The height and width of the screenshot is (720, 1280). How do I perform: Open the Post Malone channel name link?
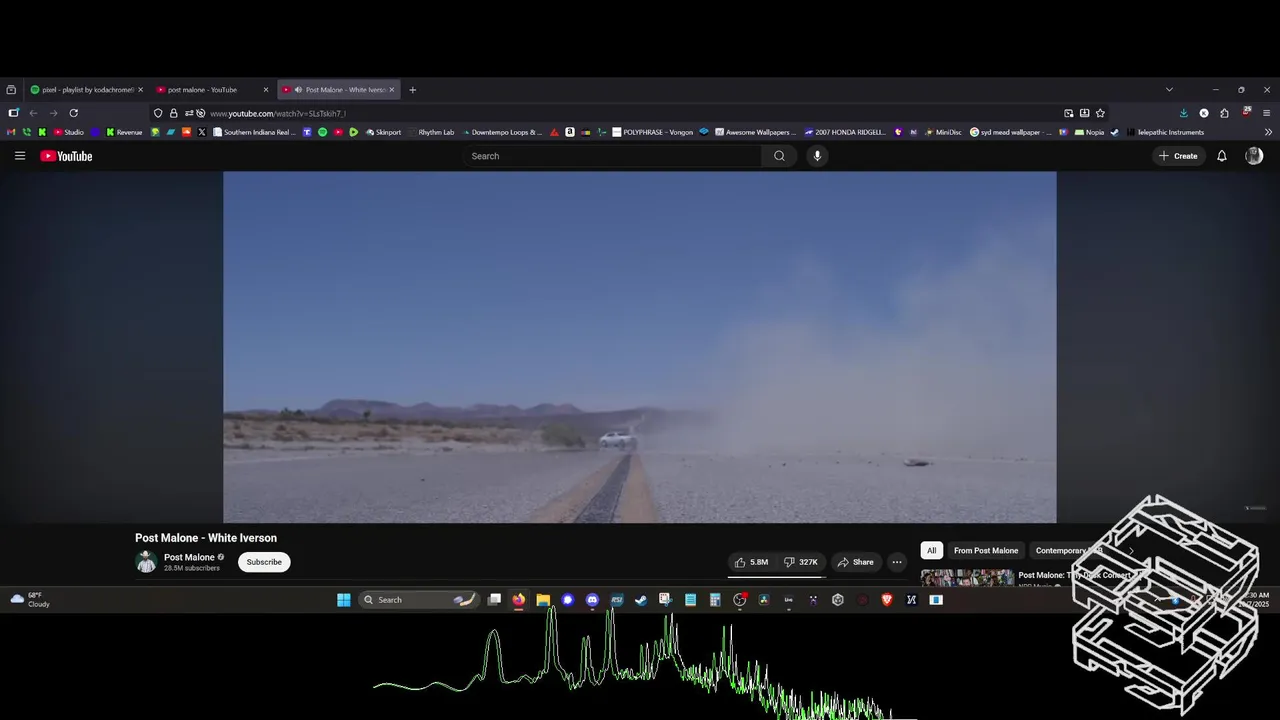(189, 557)
